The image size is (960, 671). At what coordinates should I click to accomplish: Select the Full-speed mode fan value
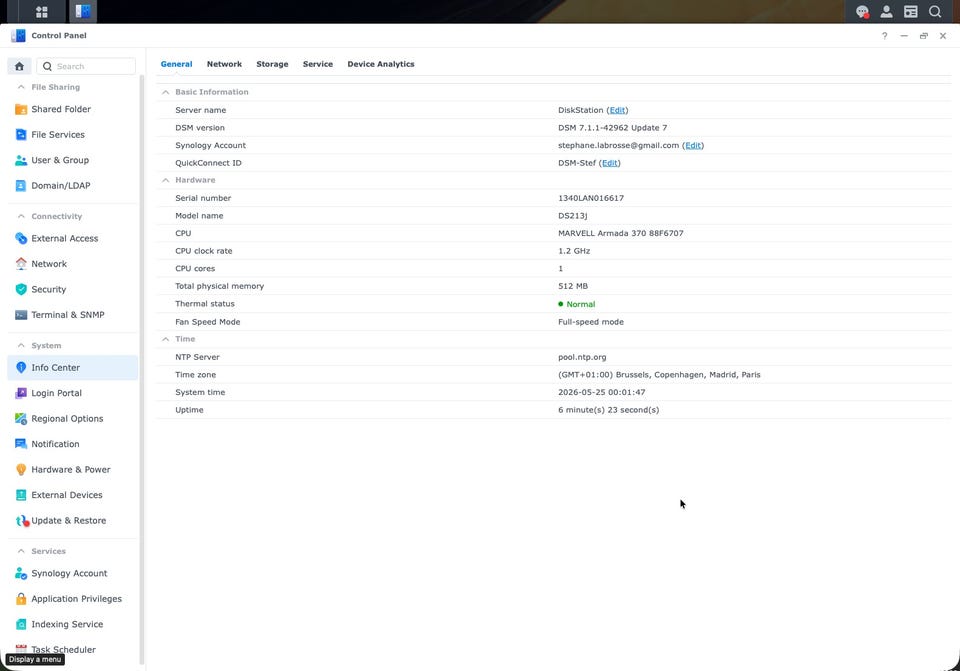click(x=591, y=321)
